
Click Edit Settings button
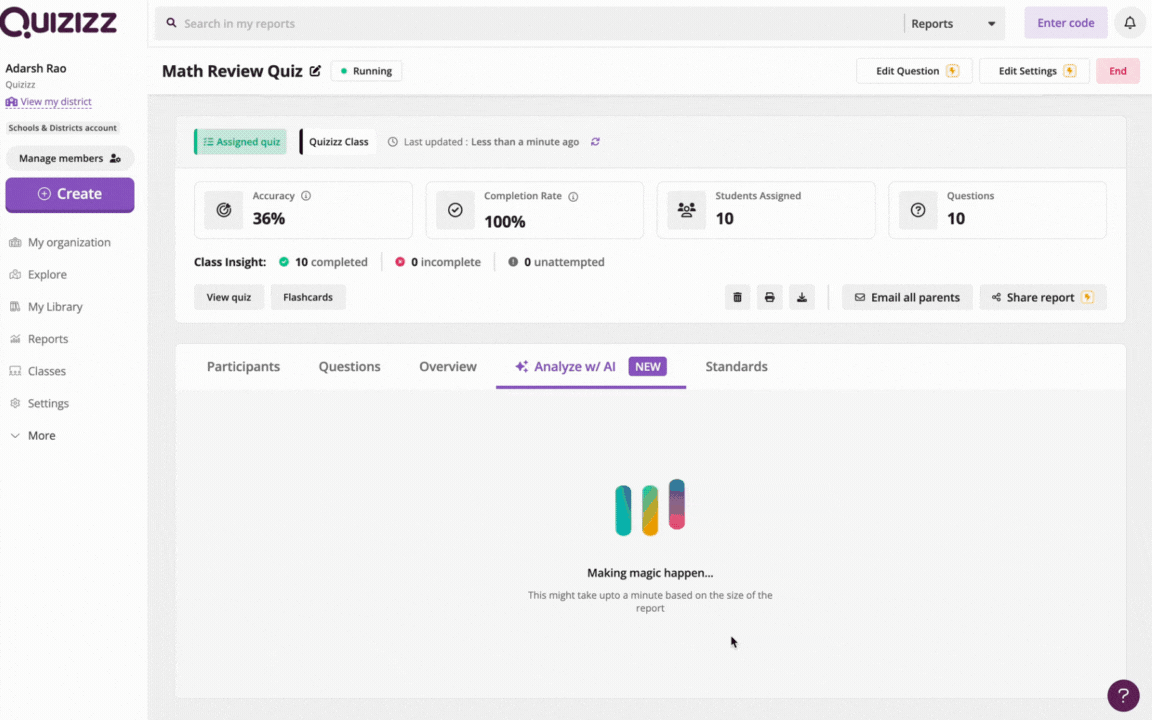click(1034, 71)
